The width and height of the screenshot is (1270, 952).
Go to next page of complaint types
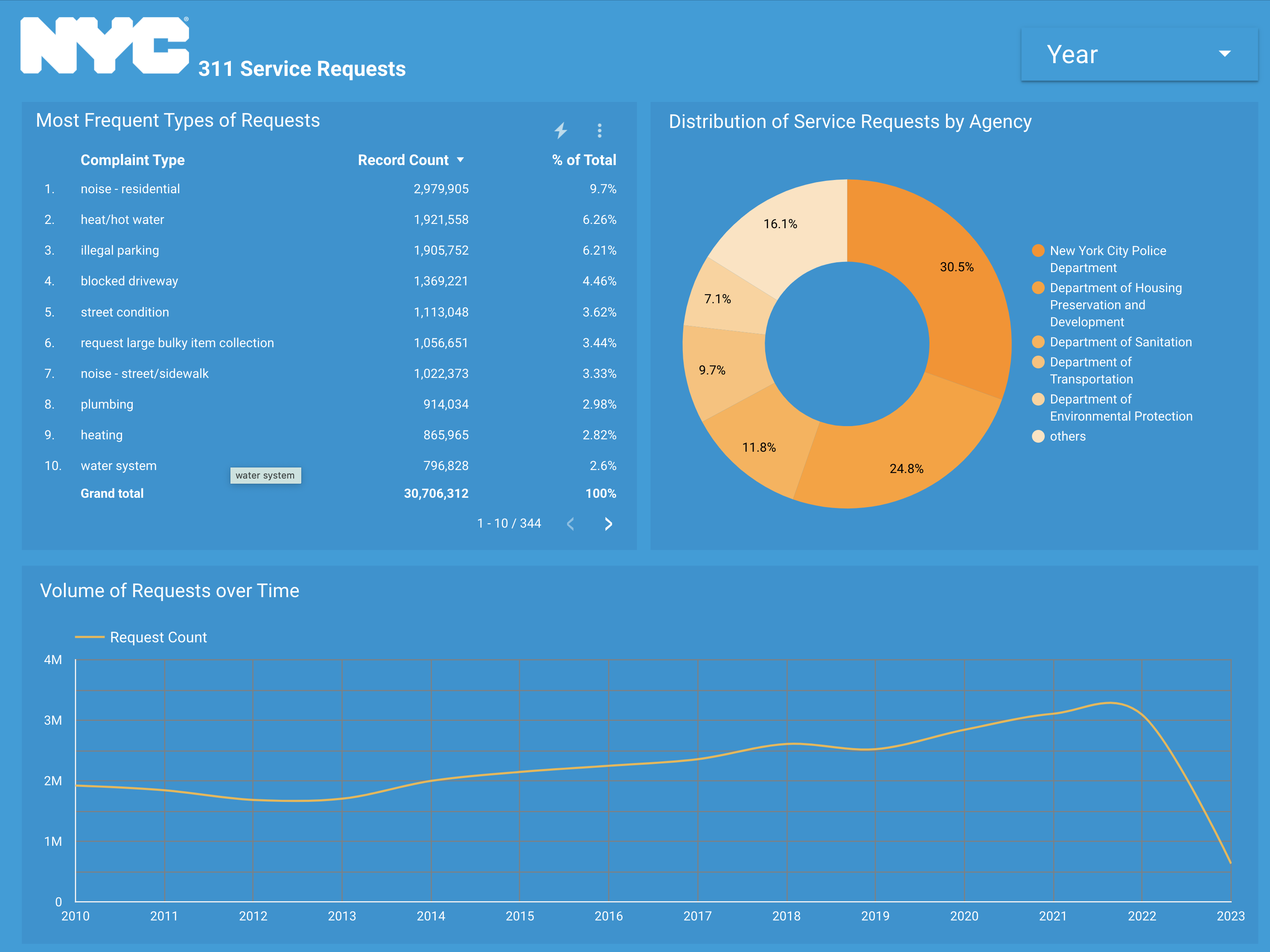[x=608, y=523]
